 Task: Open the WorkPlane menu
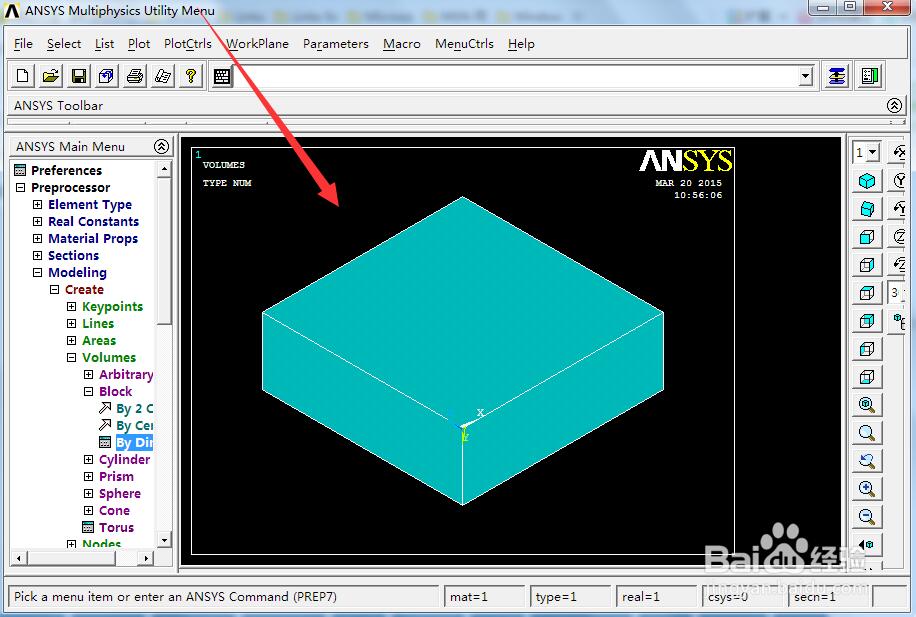(257, 44)
